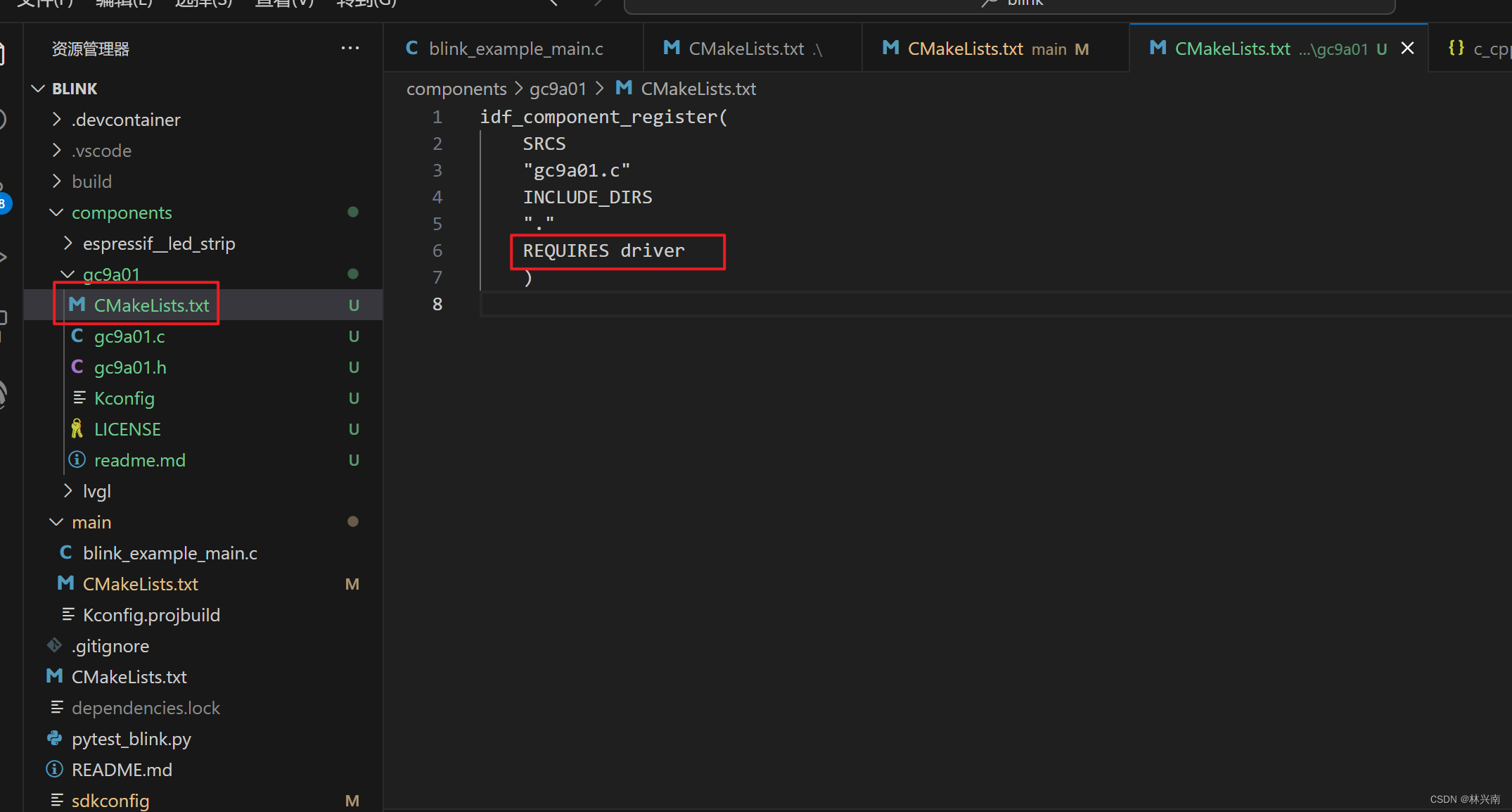
Task: Click the license key icon beside LICENSE
Action: [77, 429]
